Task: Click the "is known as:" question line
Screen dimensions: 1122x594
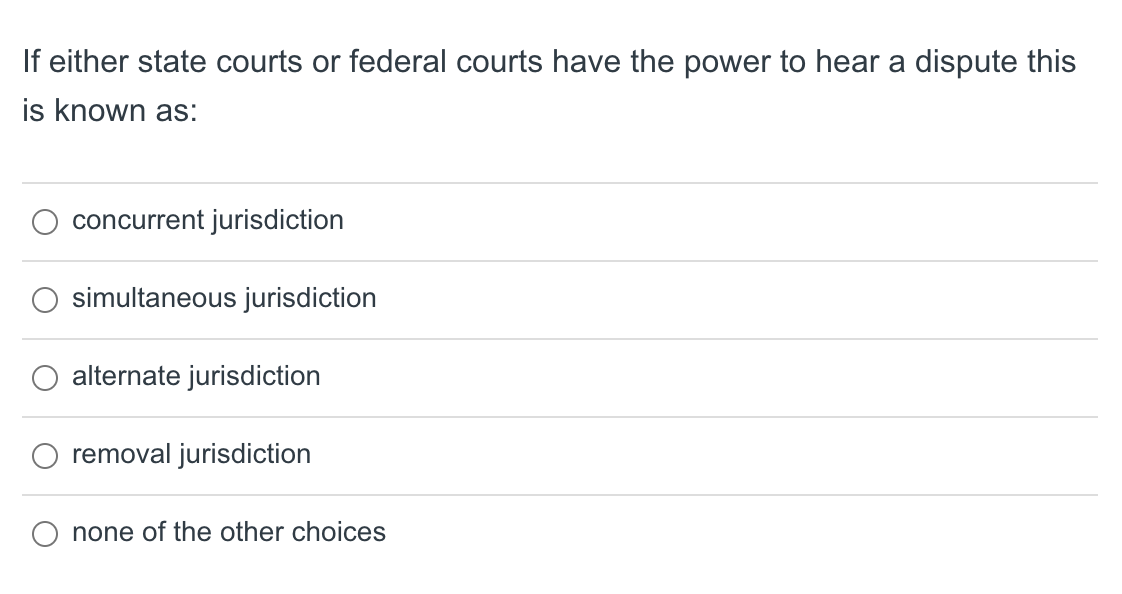Action: coord(109,111)
